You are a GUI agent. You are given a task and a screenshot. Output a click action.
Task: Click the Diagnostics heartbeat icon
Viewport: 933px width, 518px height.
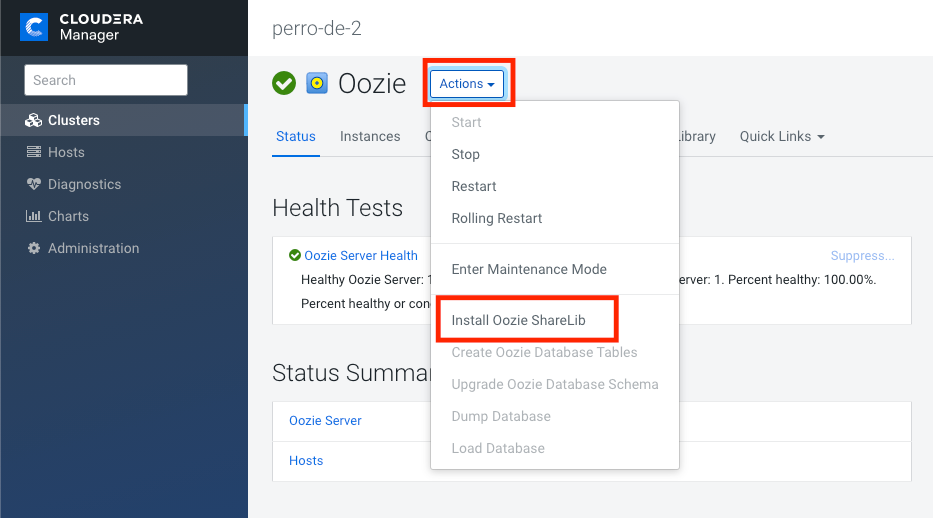point(34,184)
